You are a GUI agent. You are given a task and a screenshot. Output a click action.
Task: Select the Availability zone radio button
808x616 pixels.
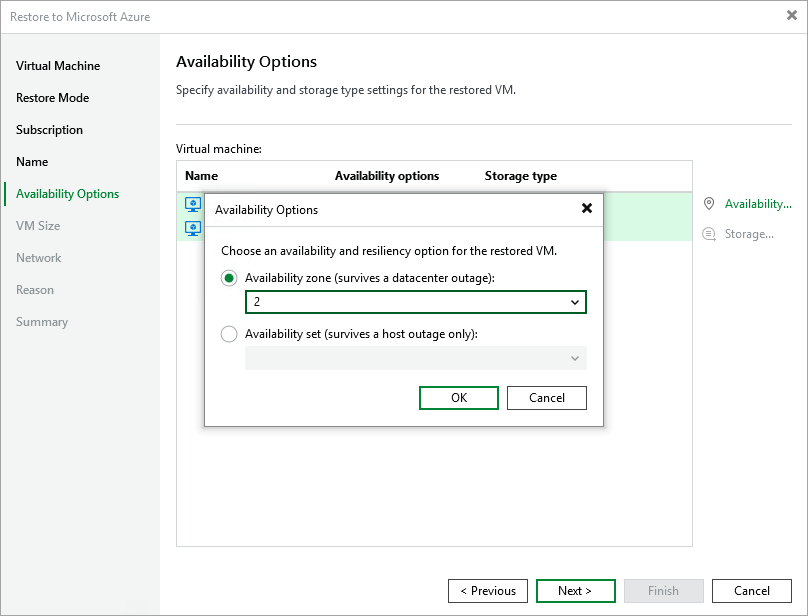tap(228, 278)
